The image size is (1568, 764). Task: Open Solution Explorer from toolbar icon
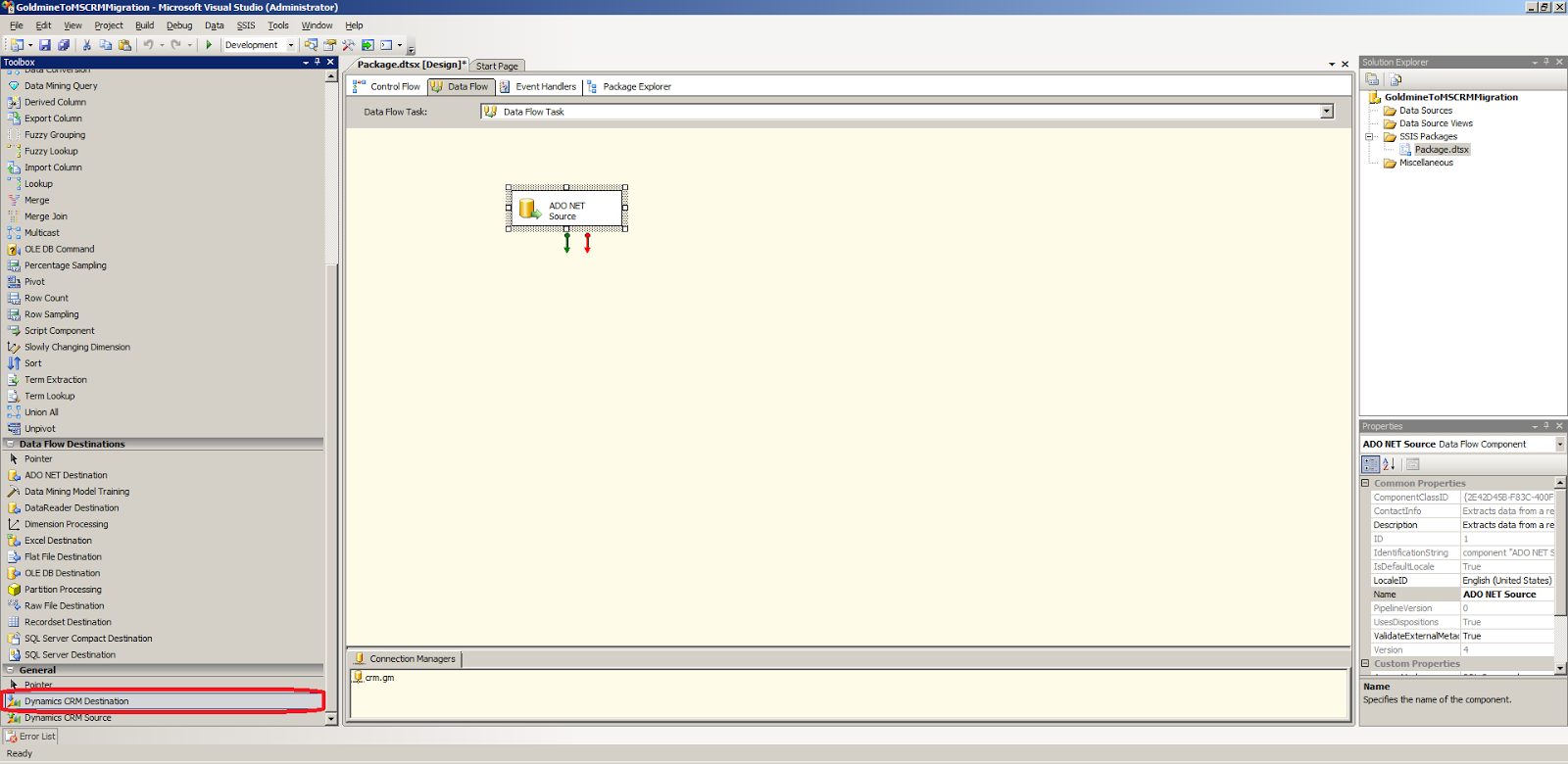pos(311,45)
